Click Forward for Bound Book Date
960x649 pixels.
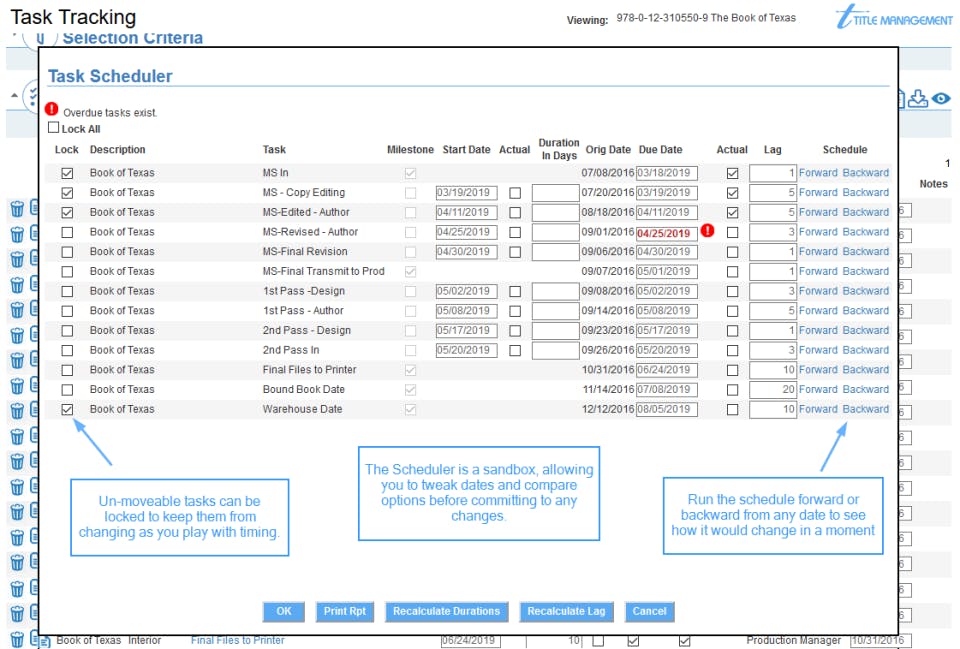click(818, 389)
